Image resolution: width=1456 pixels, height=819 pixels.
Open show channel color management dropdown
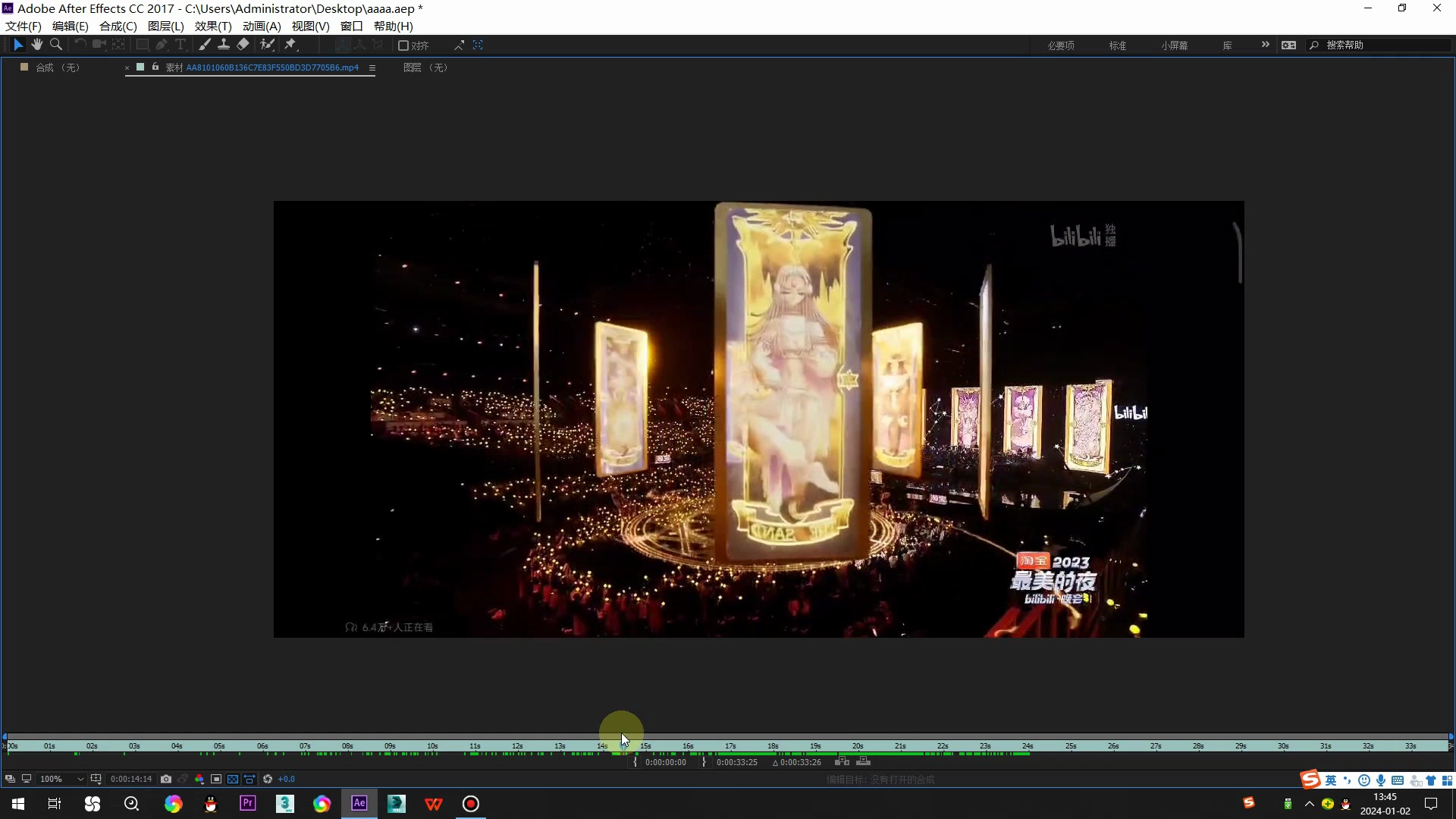pyautogui.click(x=199, y=779)
